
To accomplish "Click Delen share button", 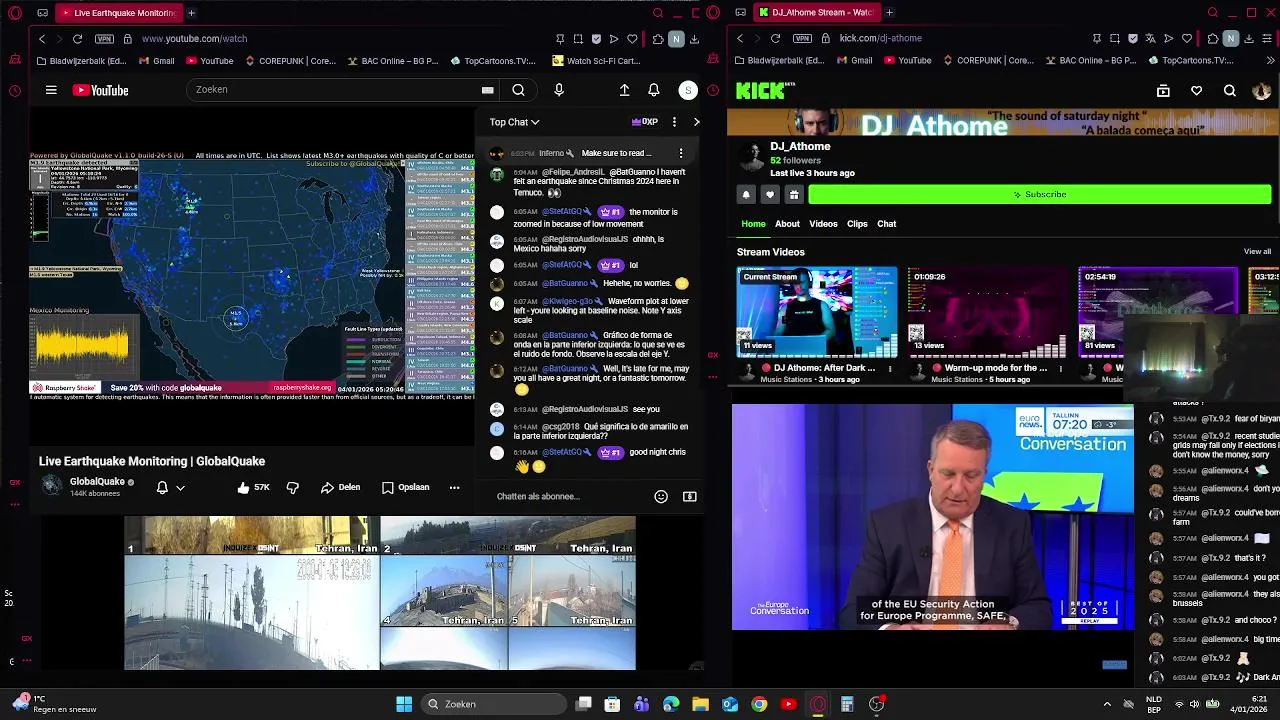I will [x=340, y=487].
